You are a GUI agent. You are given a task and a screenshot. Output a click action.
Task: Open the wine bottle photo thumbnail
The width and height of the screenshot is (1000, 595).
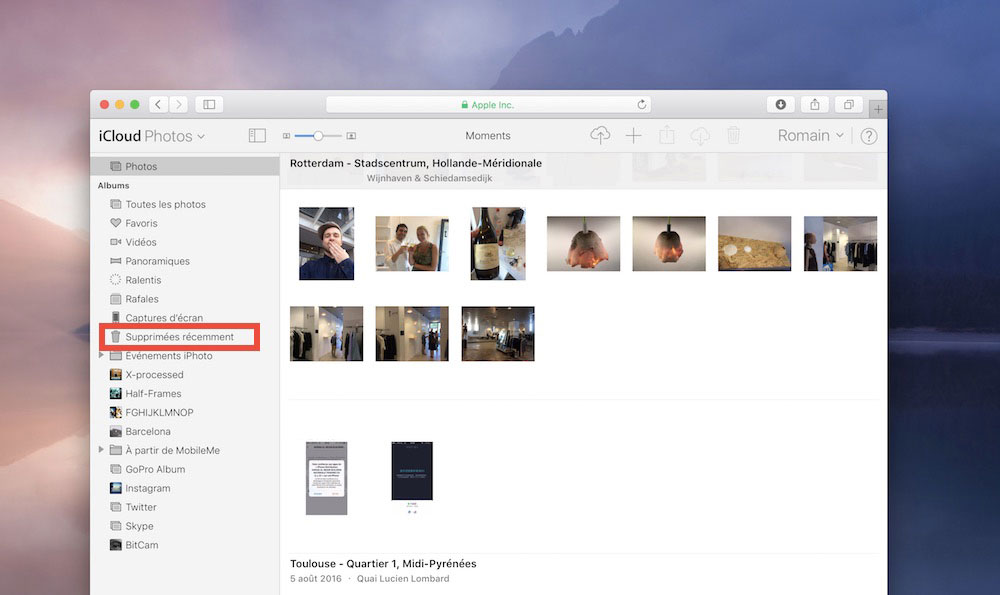498,243
